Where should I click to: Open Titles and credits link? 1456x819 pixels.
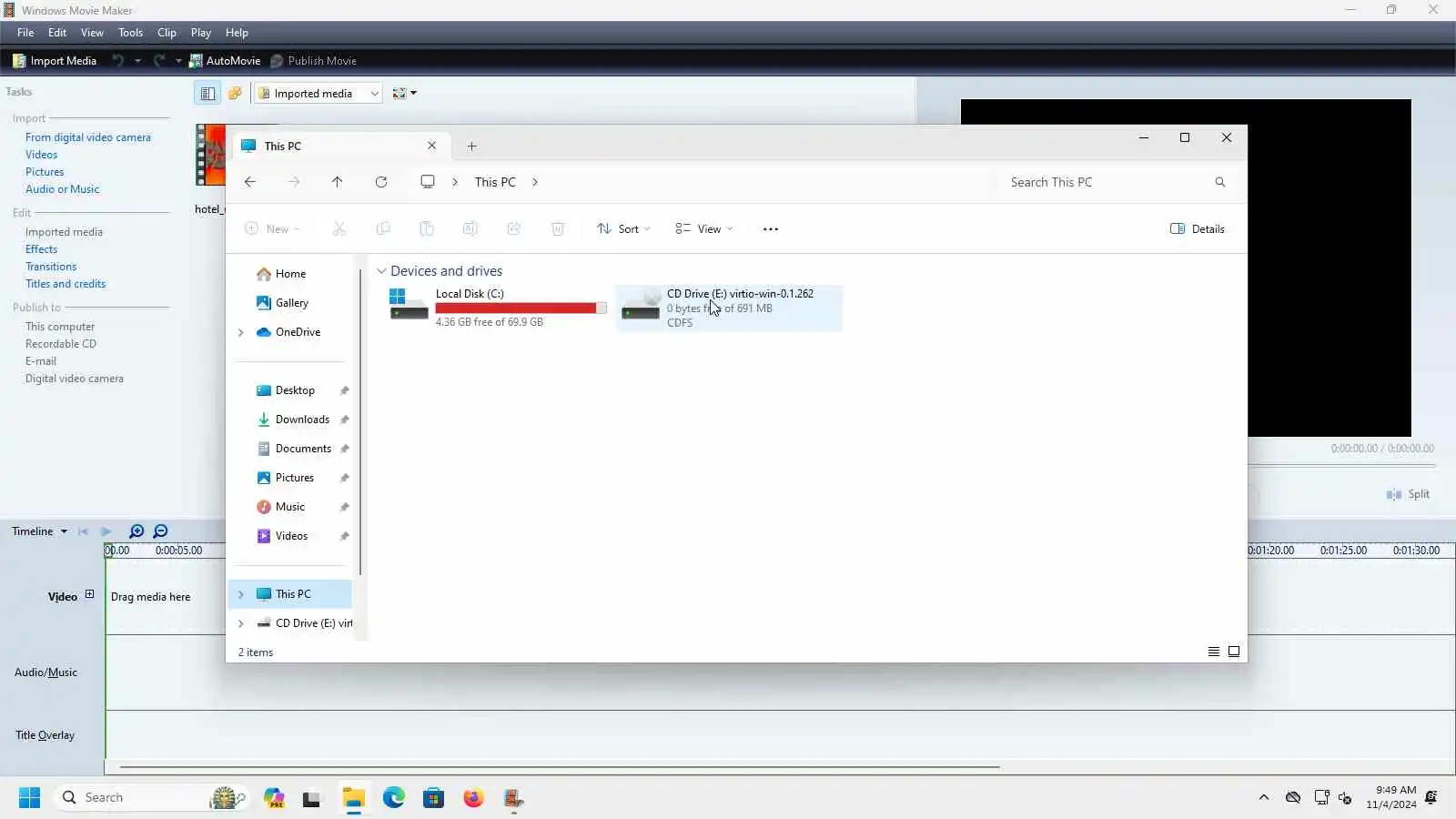coord(66,284)
